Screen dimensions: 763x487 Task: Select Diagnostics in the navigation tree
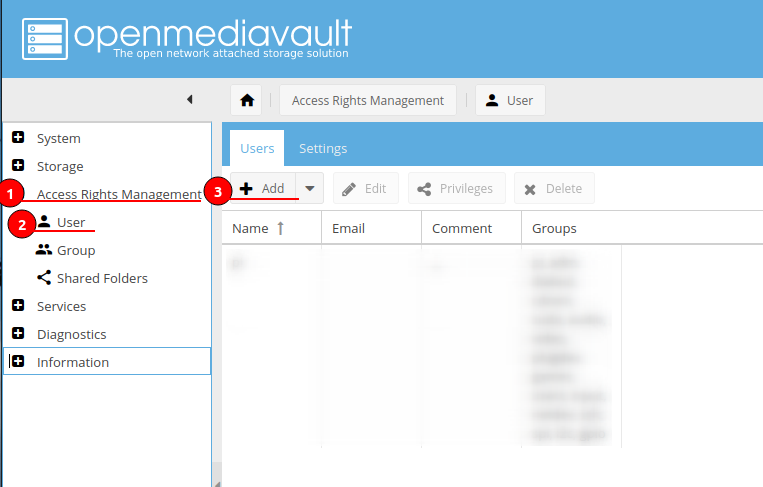[72, 335]
